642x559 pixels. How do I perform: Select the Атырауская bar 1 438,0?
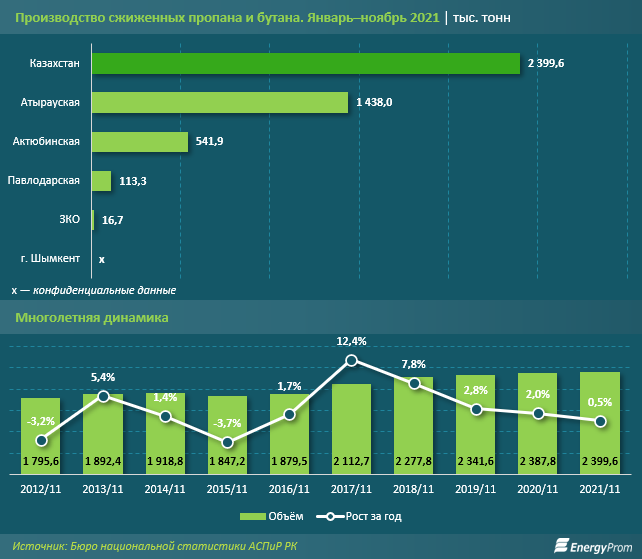[220, 102]
